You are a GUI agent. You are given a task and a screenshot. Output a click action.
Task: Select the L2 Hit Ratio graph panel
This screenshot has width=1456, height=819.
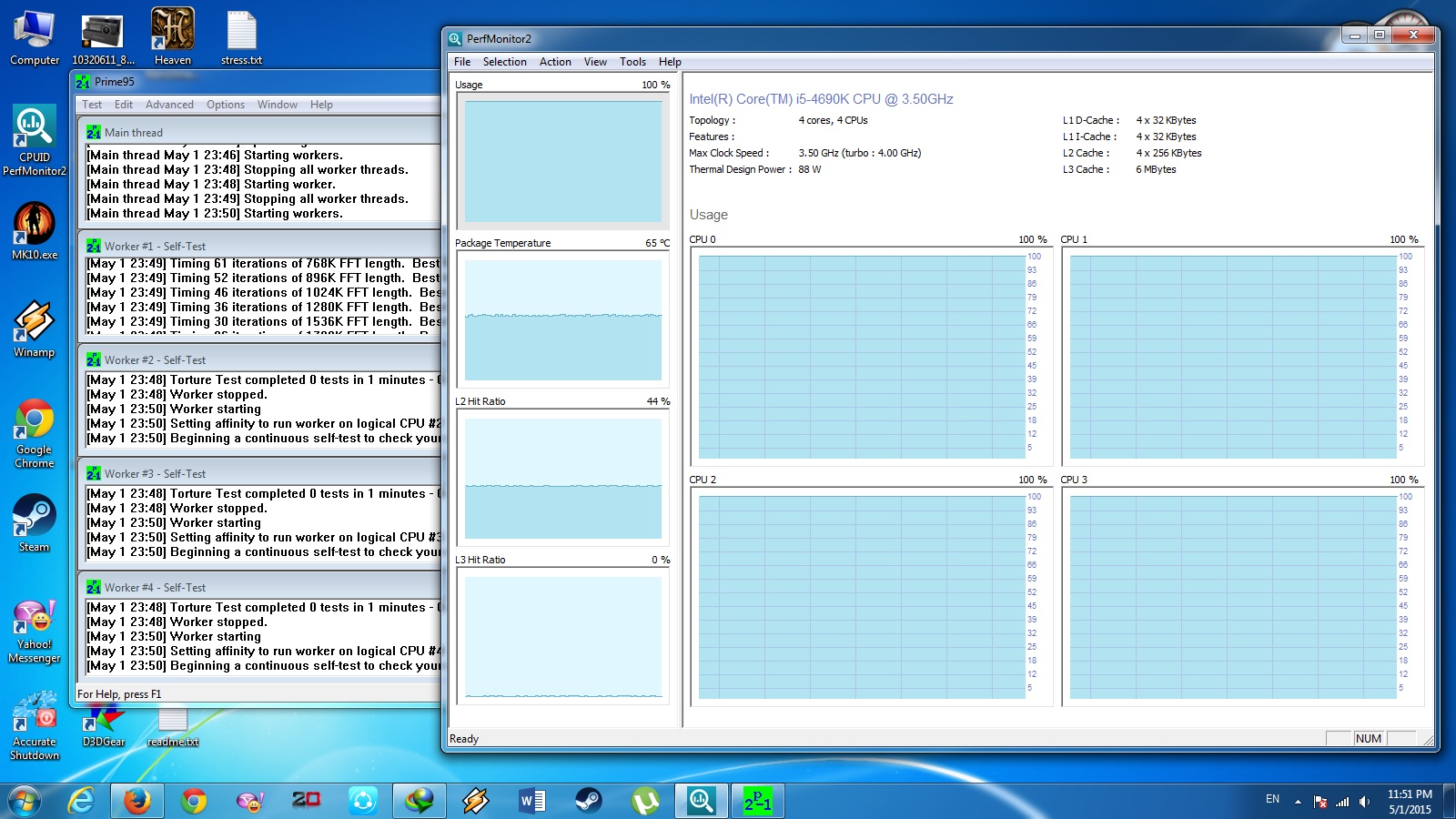coord(563,478)
